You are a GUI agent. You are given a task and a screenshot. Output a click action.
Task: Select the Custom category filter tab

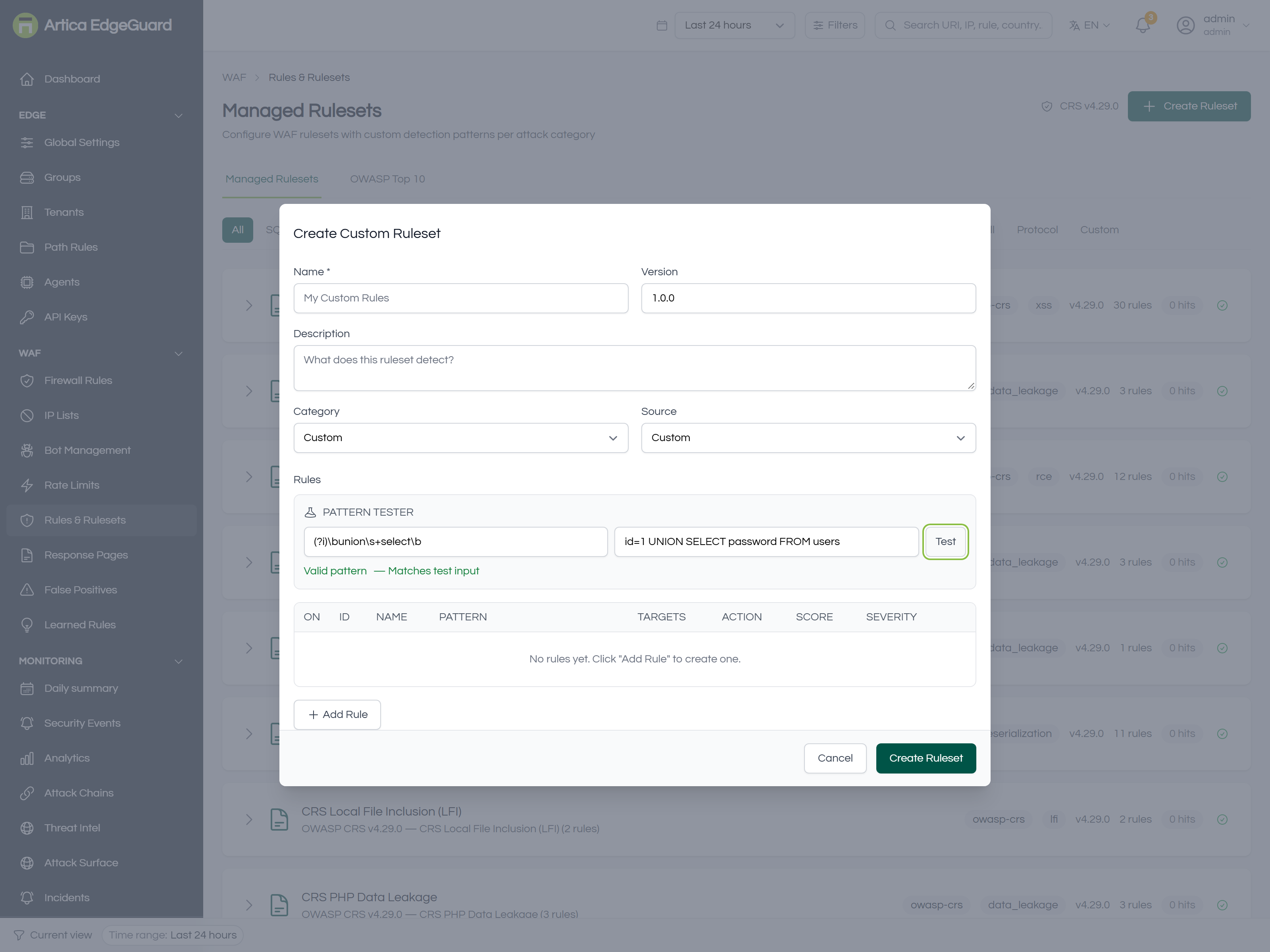(1099, 230)
